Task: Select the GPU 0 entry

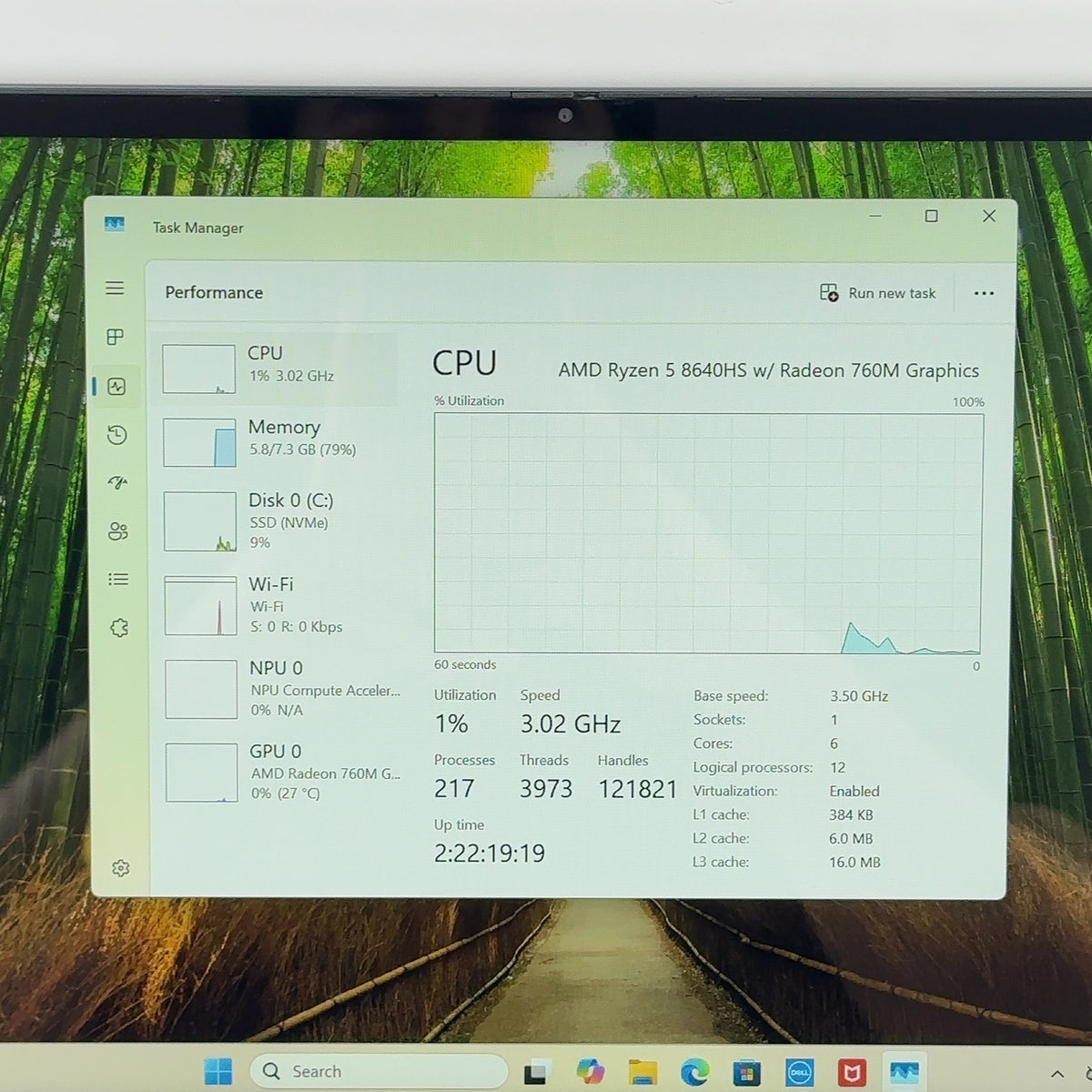Action: coord(283,773)
